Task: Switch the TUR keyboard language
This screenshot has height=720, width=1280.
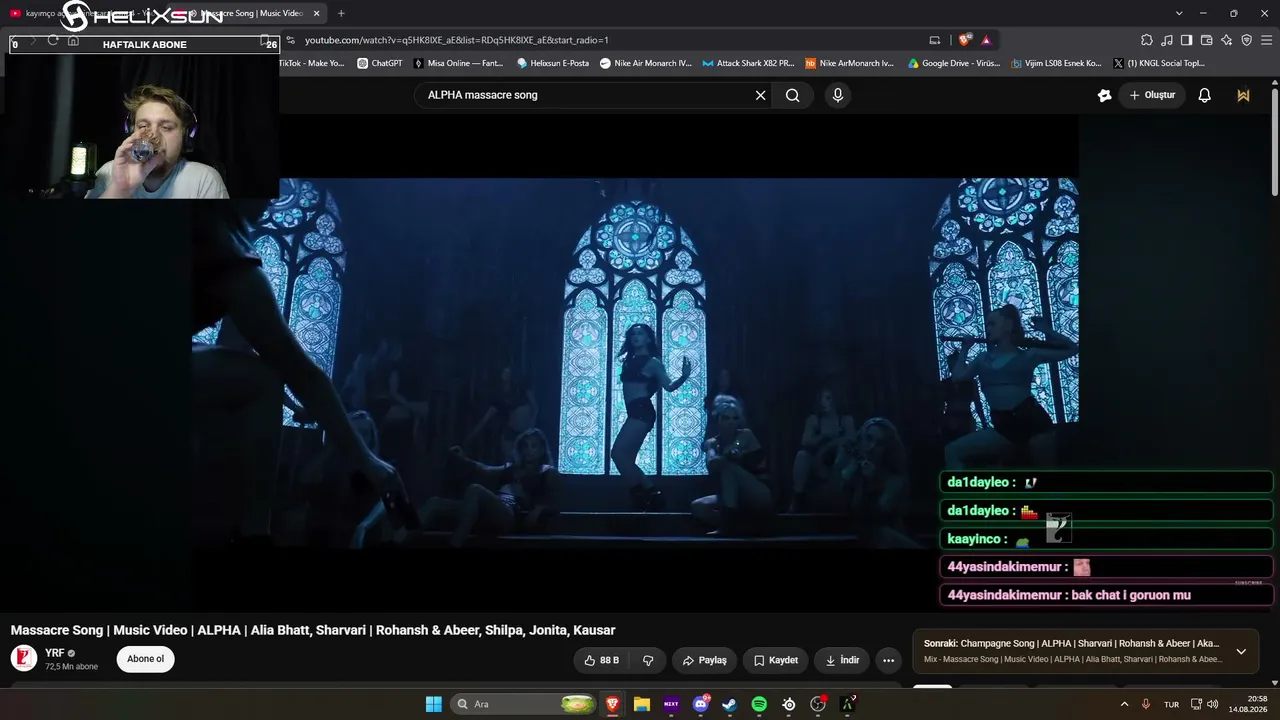Action: (x=1171, y=704)
